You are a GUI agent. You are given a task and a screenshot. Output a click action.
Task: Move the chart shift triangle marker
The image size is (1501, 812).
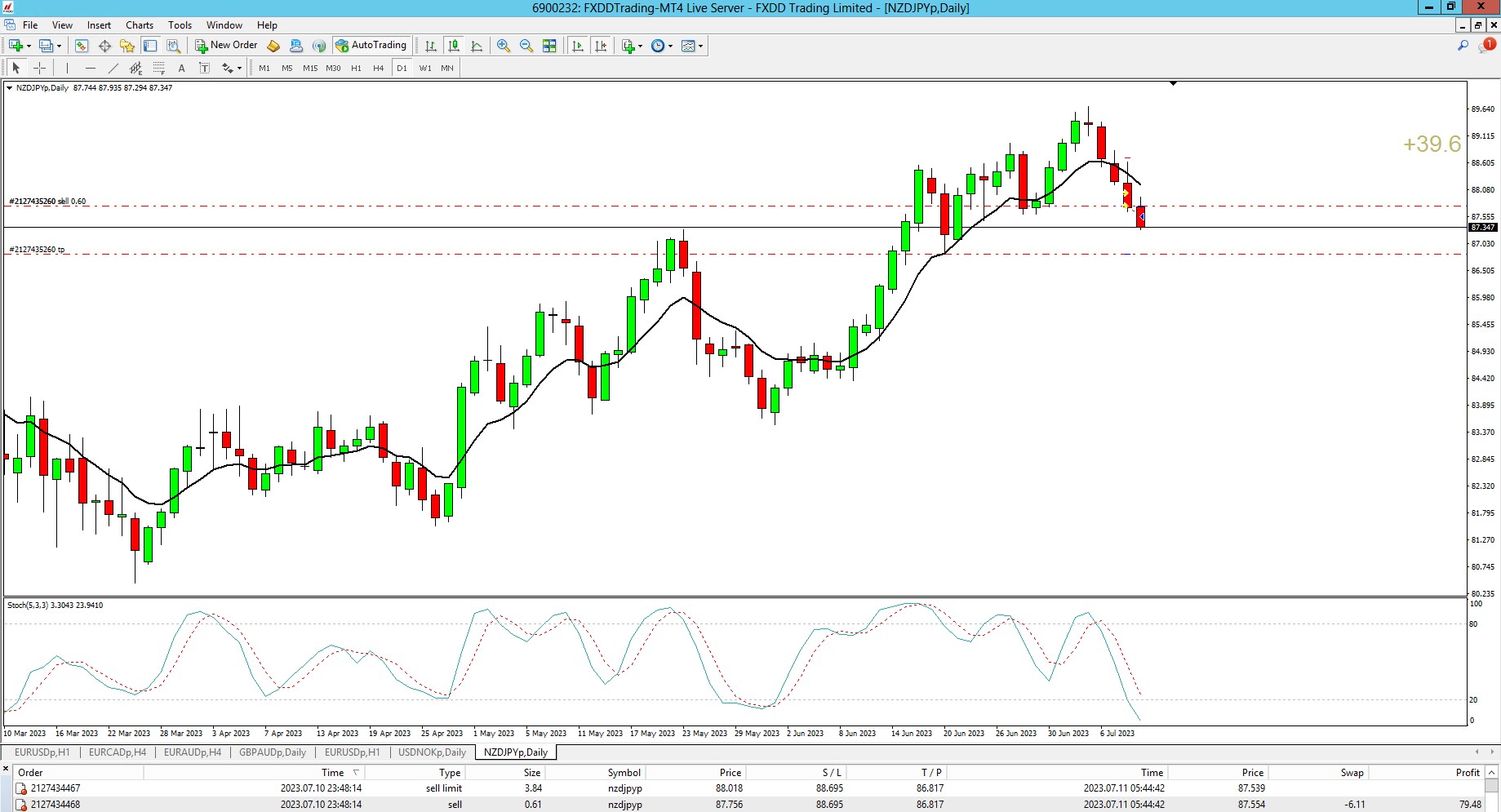(x=1173, y=83)
